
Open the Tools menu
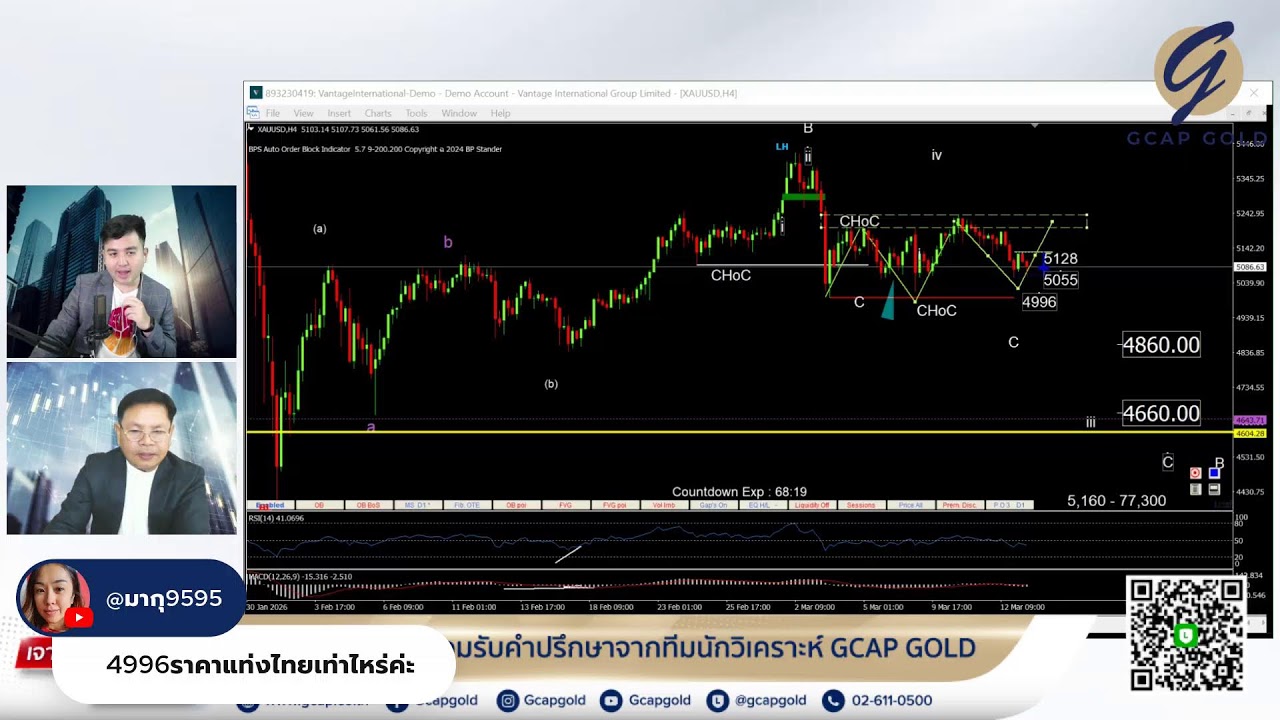pos(416,113)
